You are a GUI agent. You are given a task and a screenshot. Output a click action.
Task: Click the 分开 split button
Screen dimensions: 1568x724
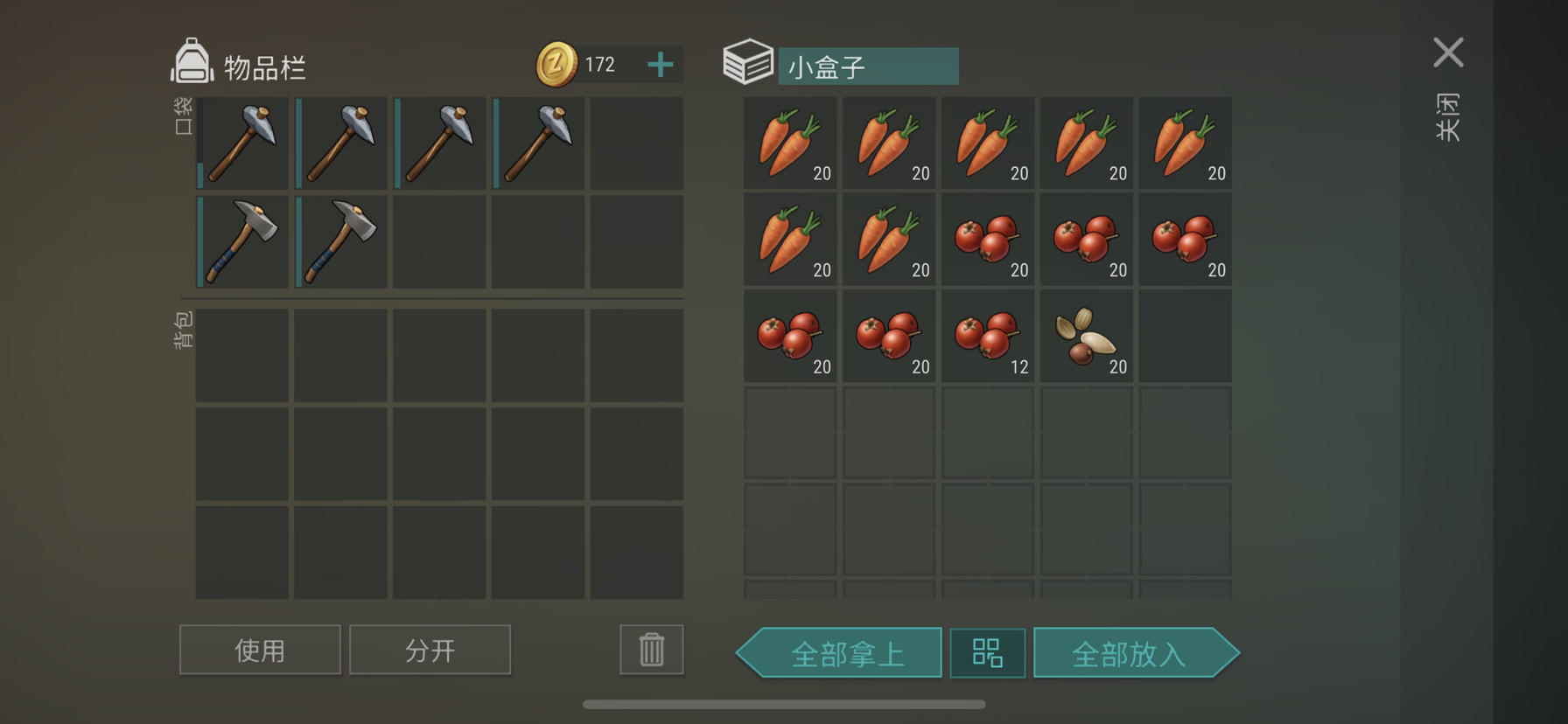click(430, 650)
